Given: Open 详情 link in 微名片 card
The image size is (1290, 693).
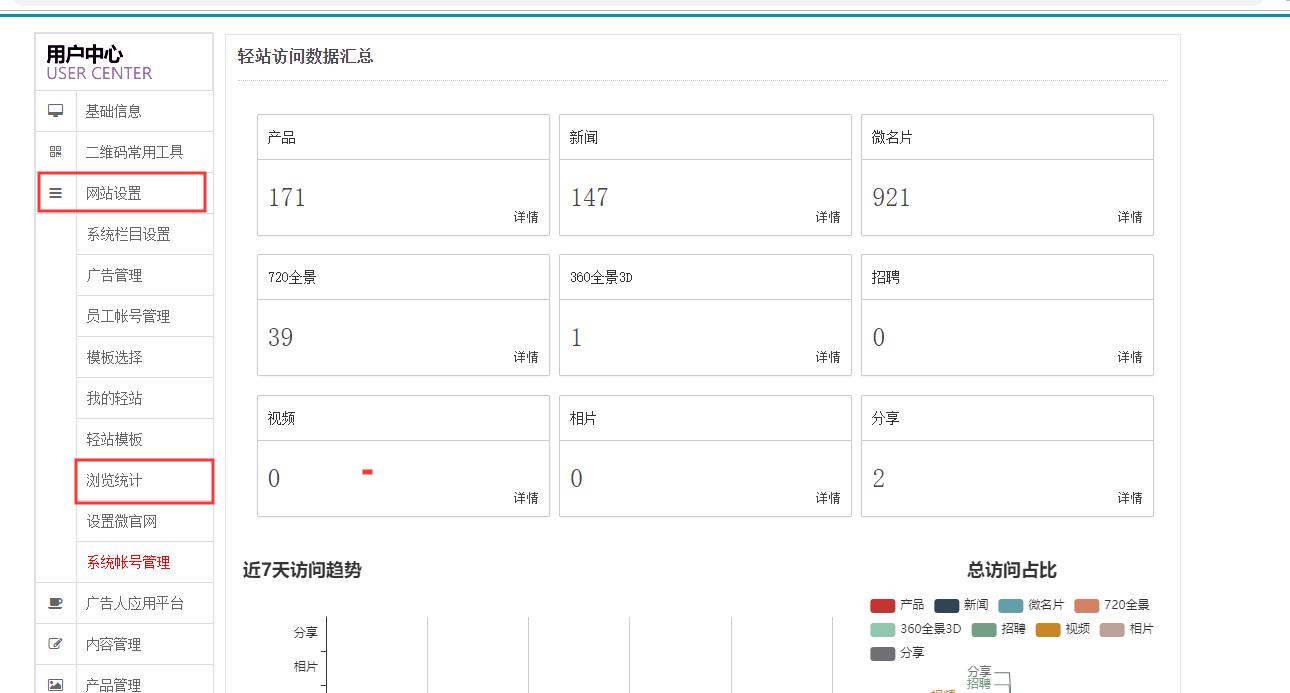Looking at the screenshot, I should [1130, 217].
